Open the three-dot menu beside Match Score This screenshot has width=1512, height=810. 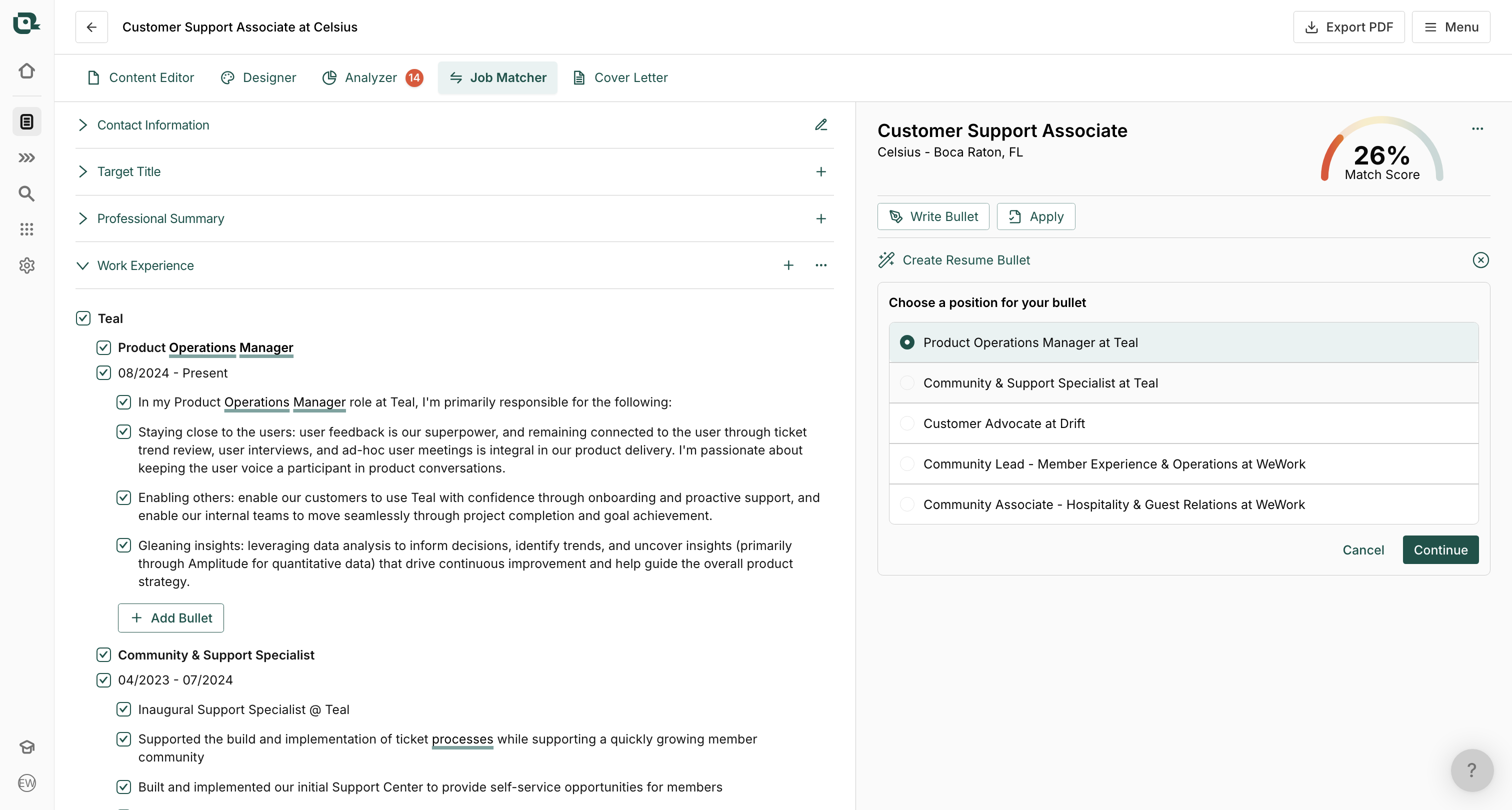1477,128
